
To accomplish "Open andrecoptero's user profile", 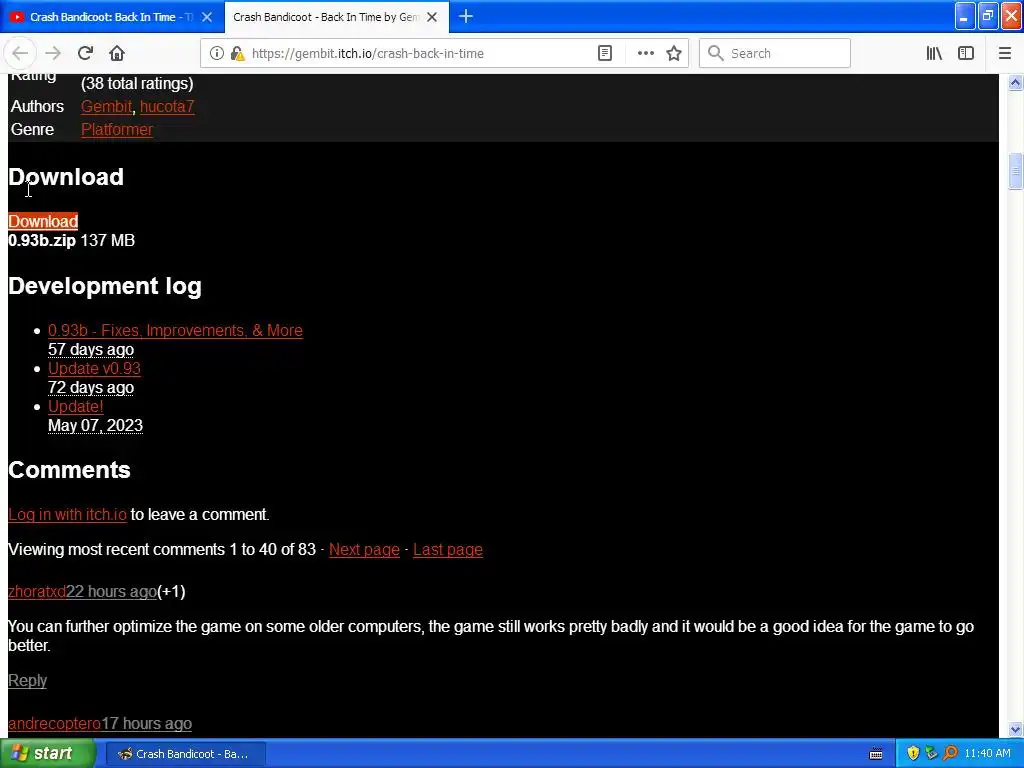I will point(54,724).
